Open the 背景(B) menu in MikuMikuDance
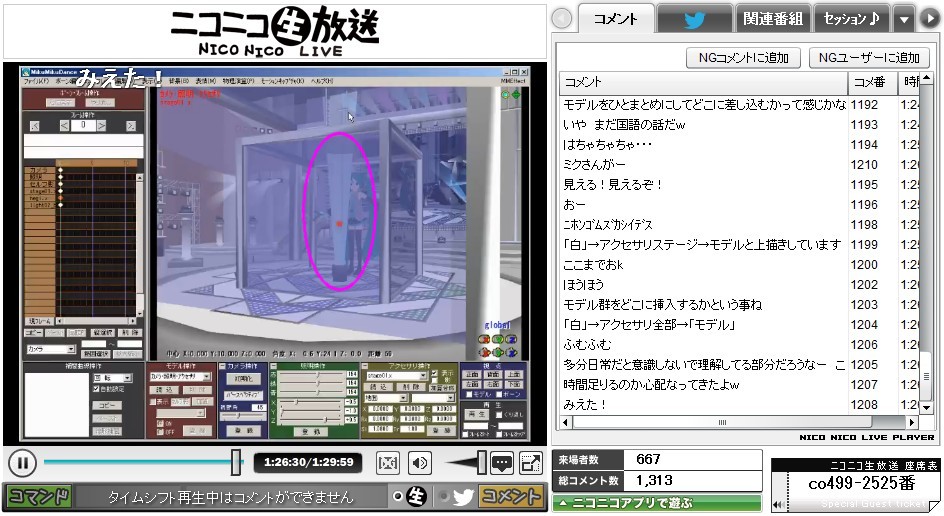The width and height of the screenshot is (944, 516). 179,81
